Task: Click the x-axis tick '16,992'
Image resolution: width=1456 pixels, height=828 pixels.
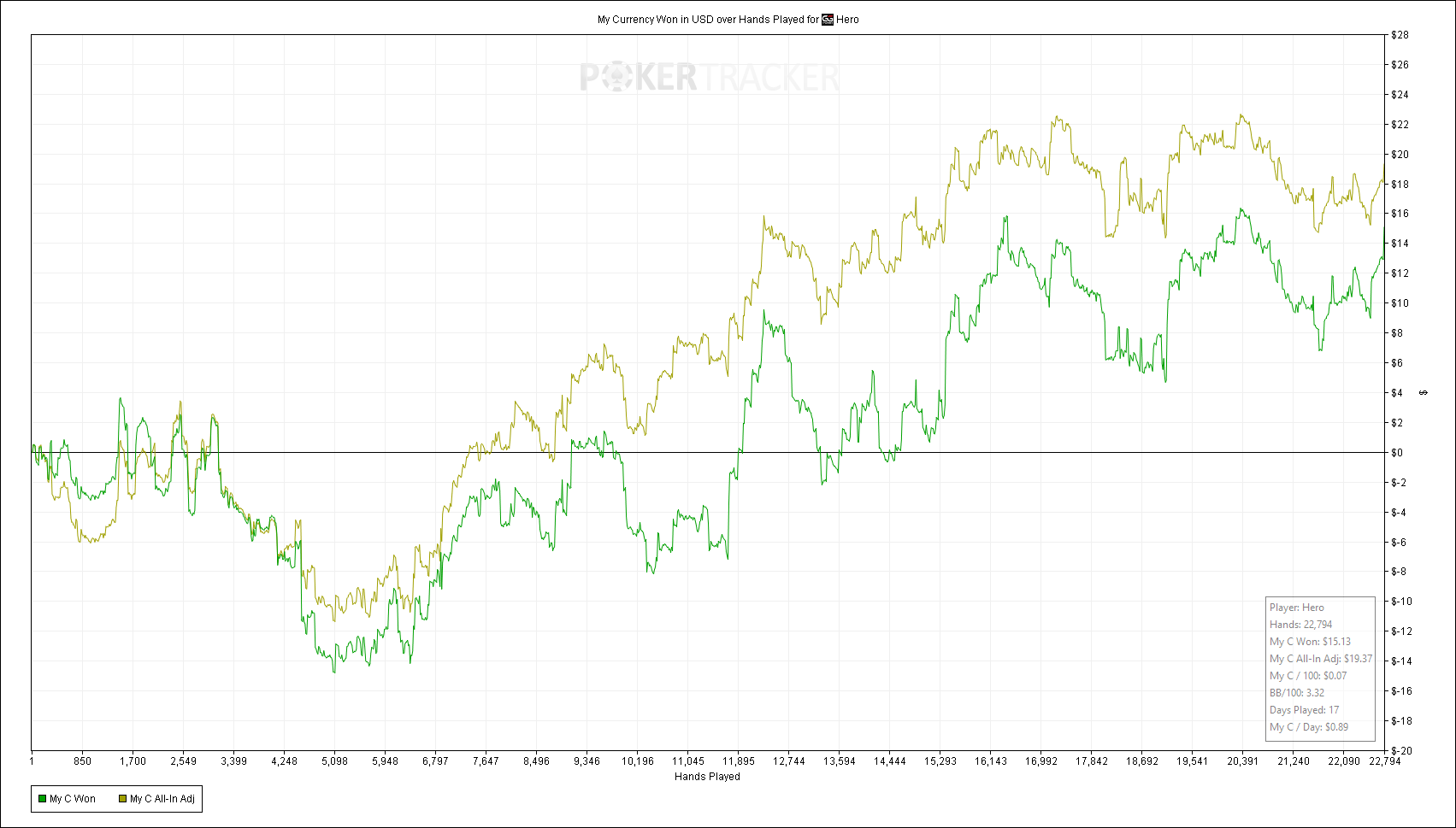Action: [x=1040, y=761]
